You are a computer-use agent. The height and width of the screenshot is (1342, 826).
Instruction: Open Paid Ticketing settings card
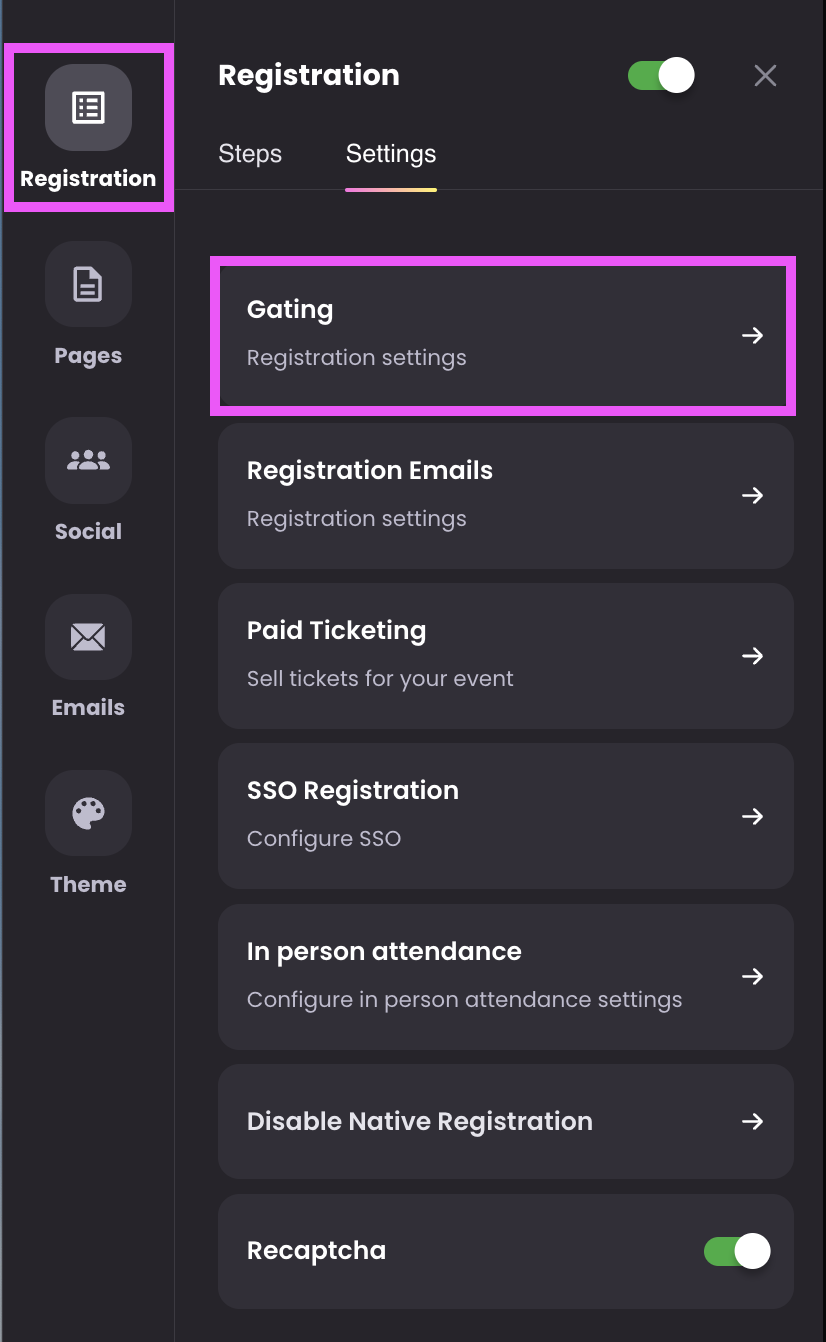point(506,656)
